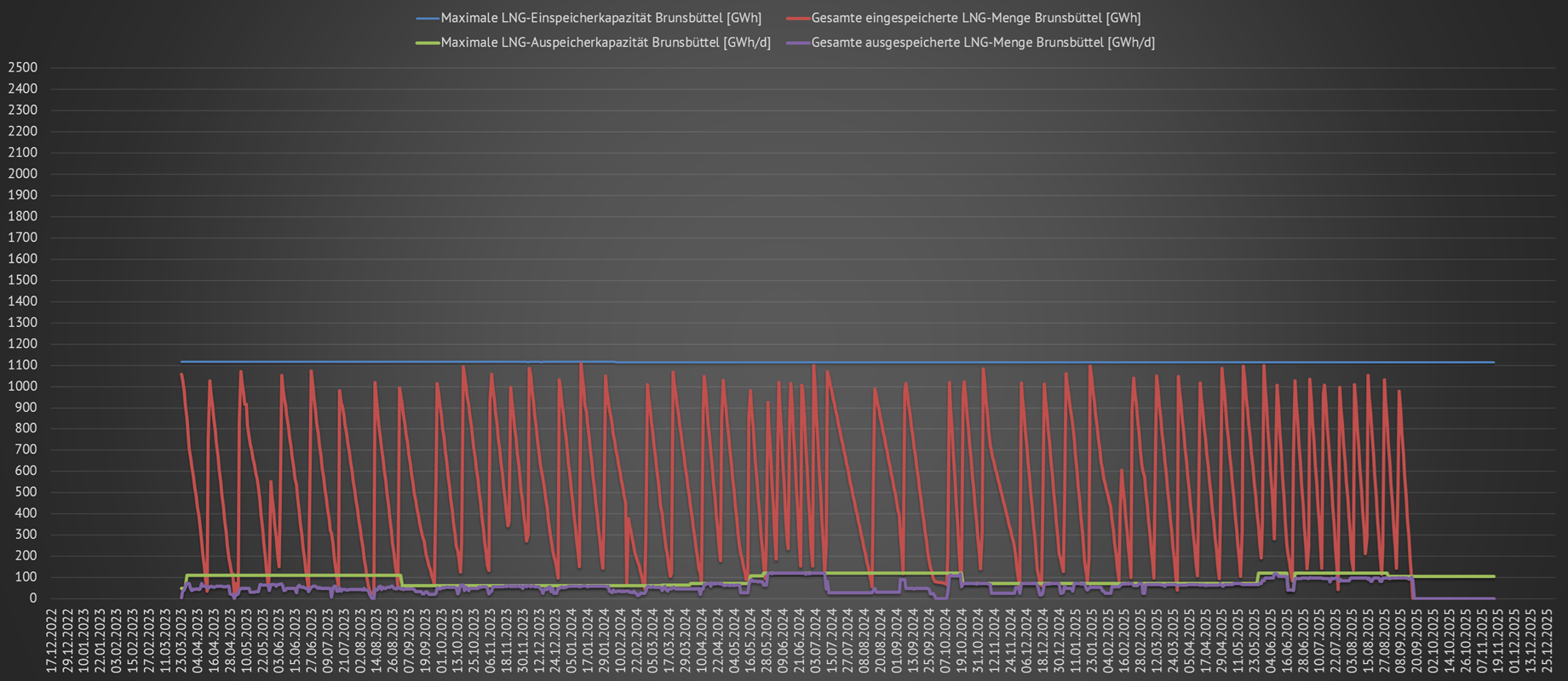This screenshot has width=1568, height=681.
Task: Click the green legend line for Auspeicherkapazität
Action: 428,43
